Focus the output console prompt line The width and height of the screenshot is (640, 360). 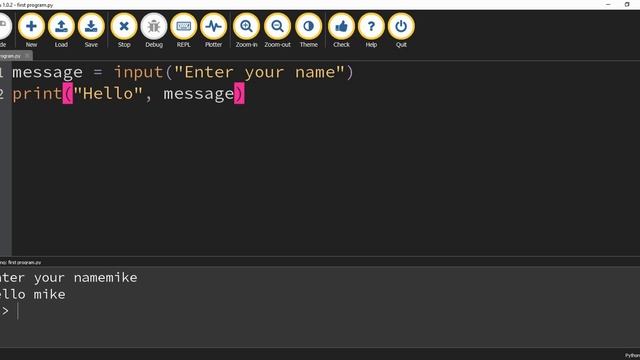click(x=10, y=311)
